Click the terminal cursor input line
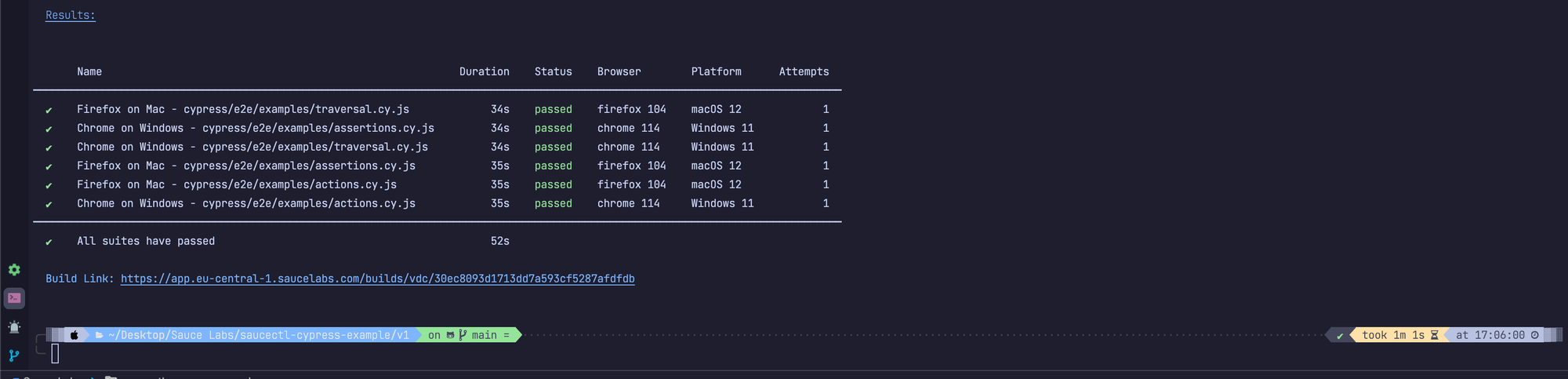The height and width of the screenshot is (379, 1568). pos(56,354)
